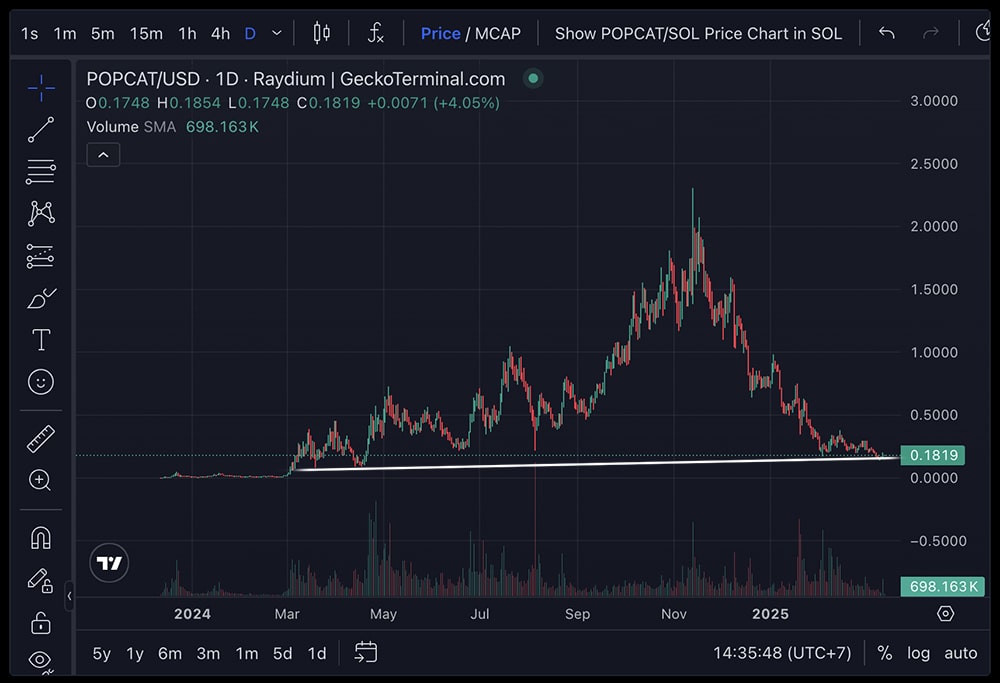Viewport: 1000px width, 683px height.
Task: Undo the last chart action
Action: pos(886,33)
